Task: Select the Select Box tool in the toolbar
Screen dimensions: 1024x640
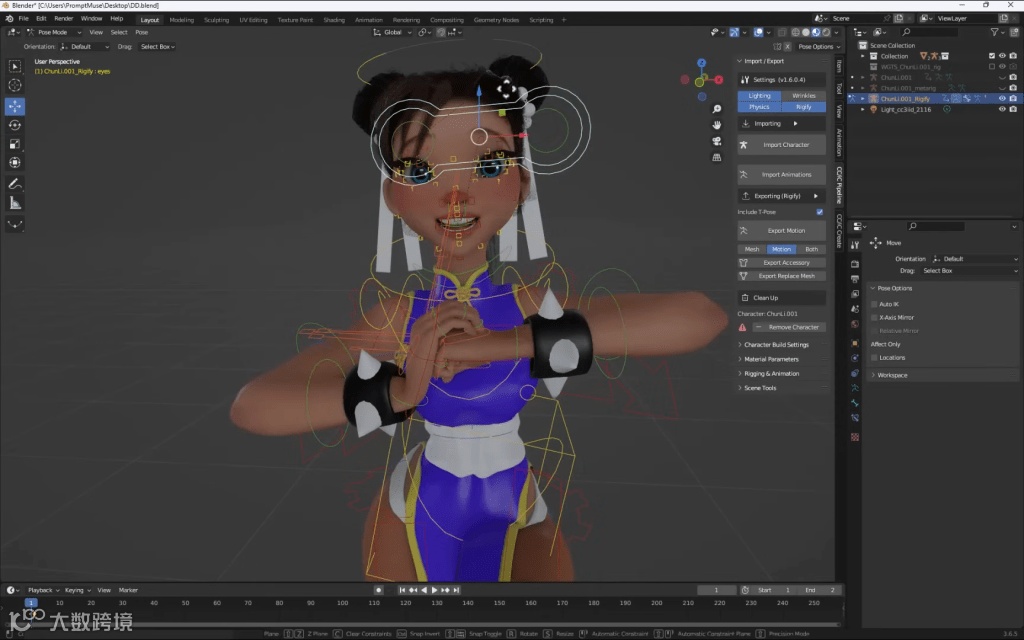Action: click(x=14, y=66)
